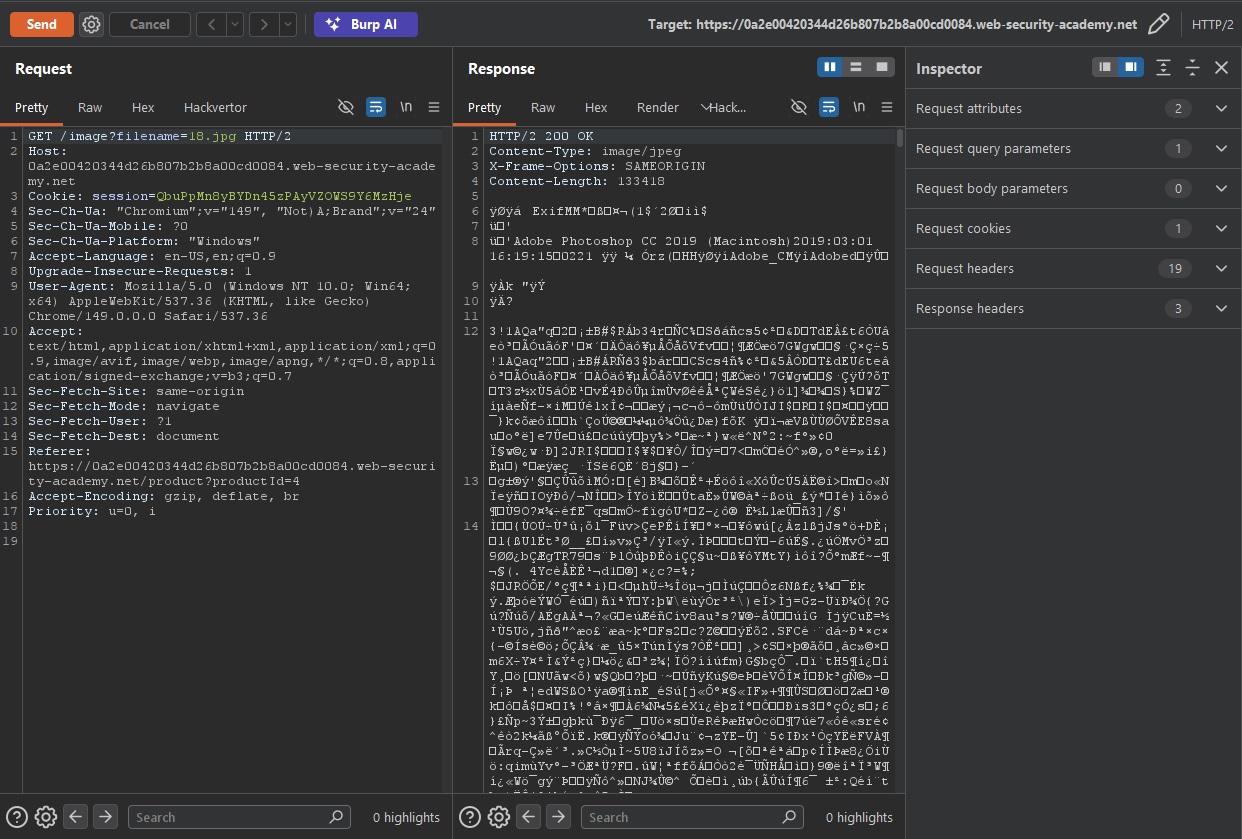Switch to the Hackvertor request tab
Viewport: 1242px width, 839px height.
[x=215, y=107]
